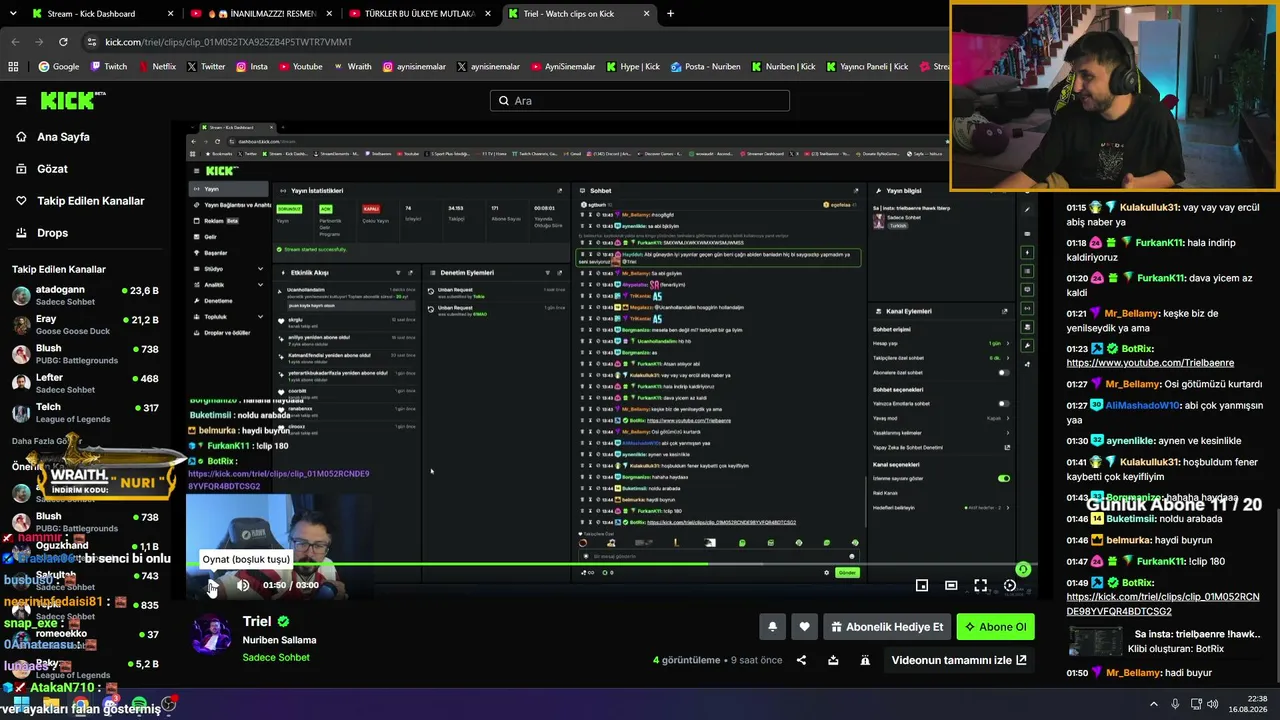The width and height of the screenshot is (1280, 720).
Task: Open the browser tab search chevron
Action: tap(15, 14)
